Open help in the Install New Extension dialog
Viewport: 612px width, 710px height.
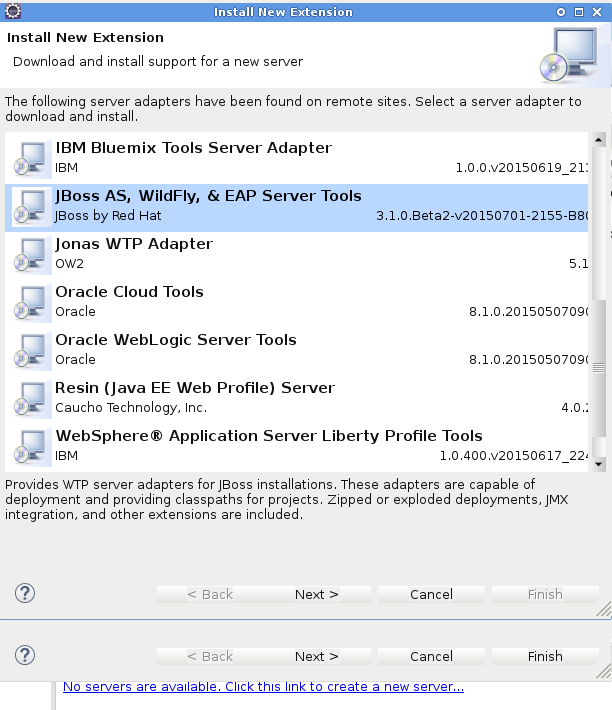(x=25, y=593)
